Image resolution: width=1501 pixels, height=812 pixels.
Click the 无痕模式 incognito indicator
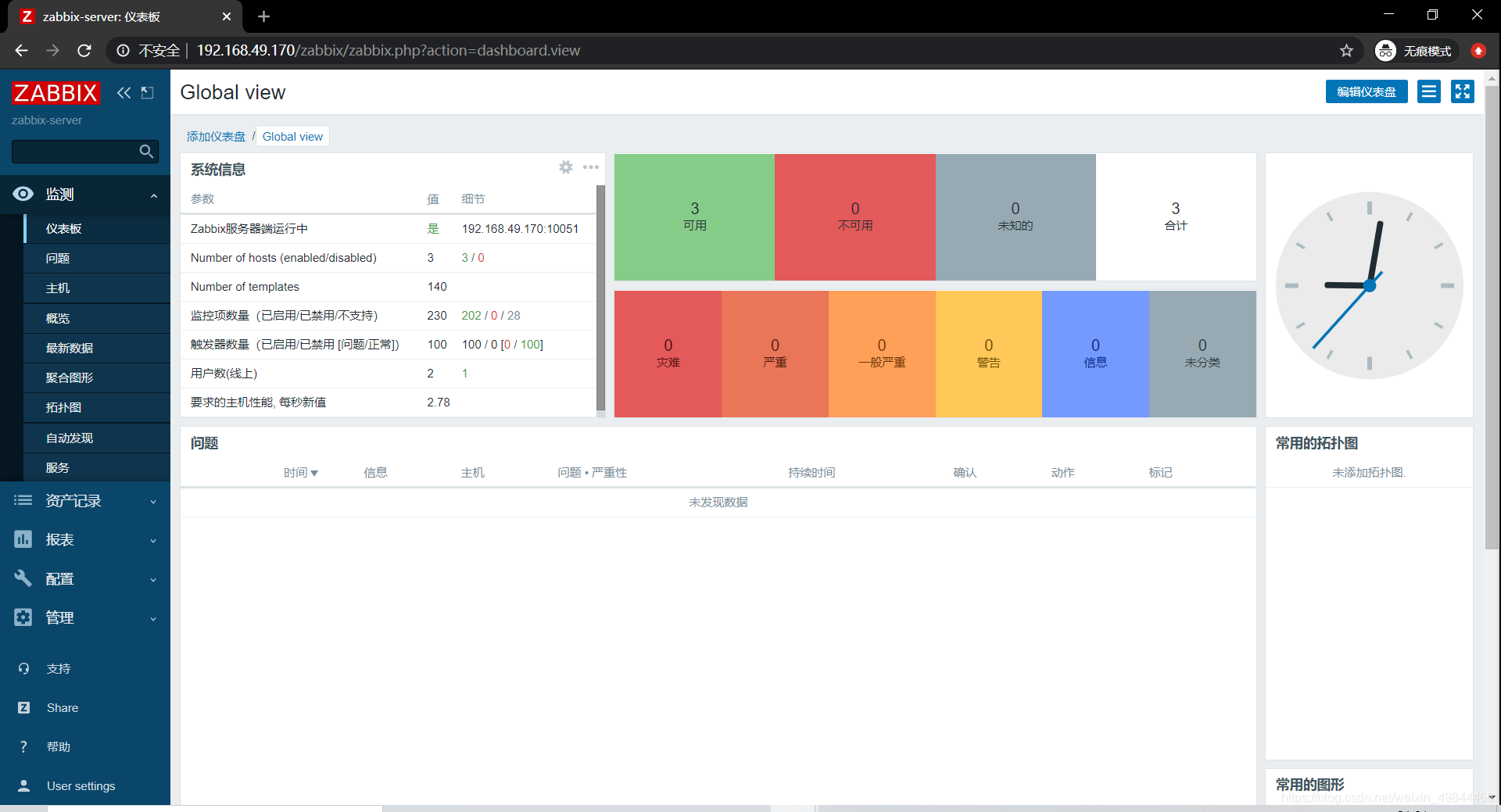[x=1417, y=51]
